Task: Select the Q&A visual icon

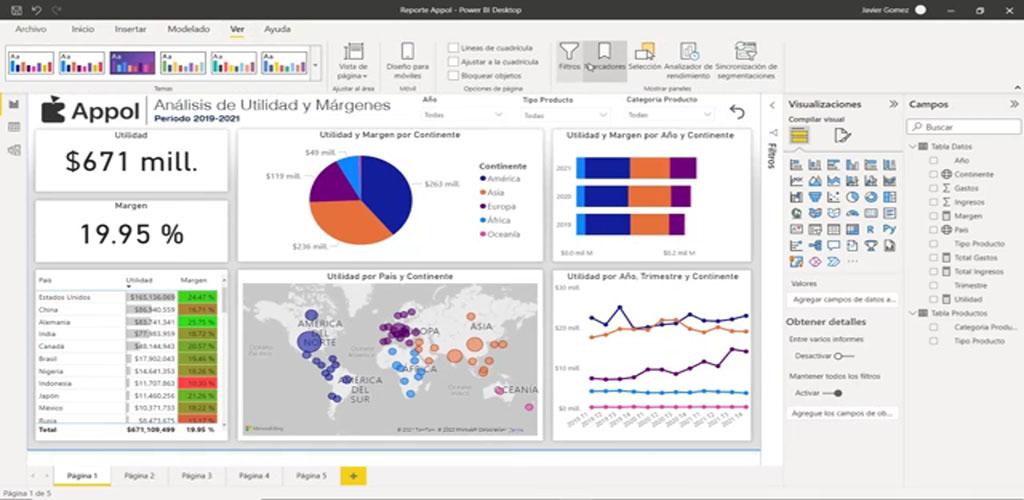Action: tap(833, 245)
